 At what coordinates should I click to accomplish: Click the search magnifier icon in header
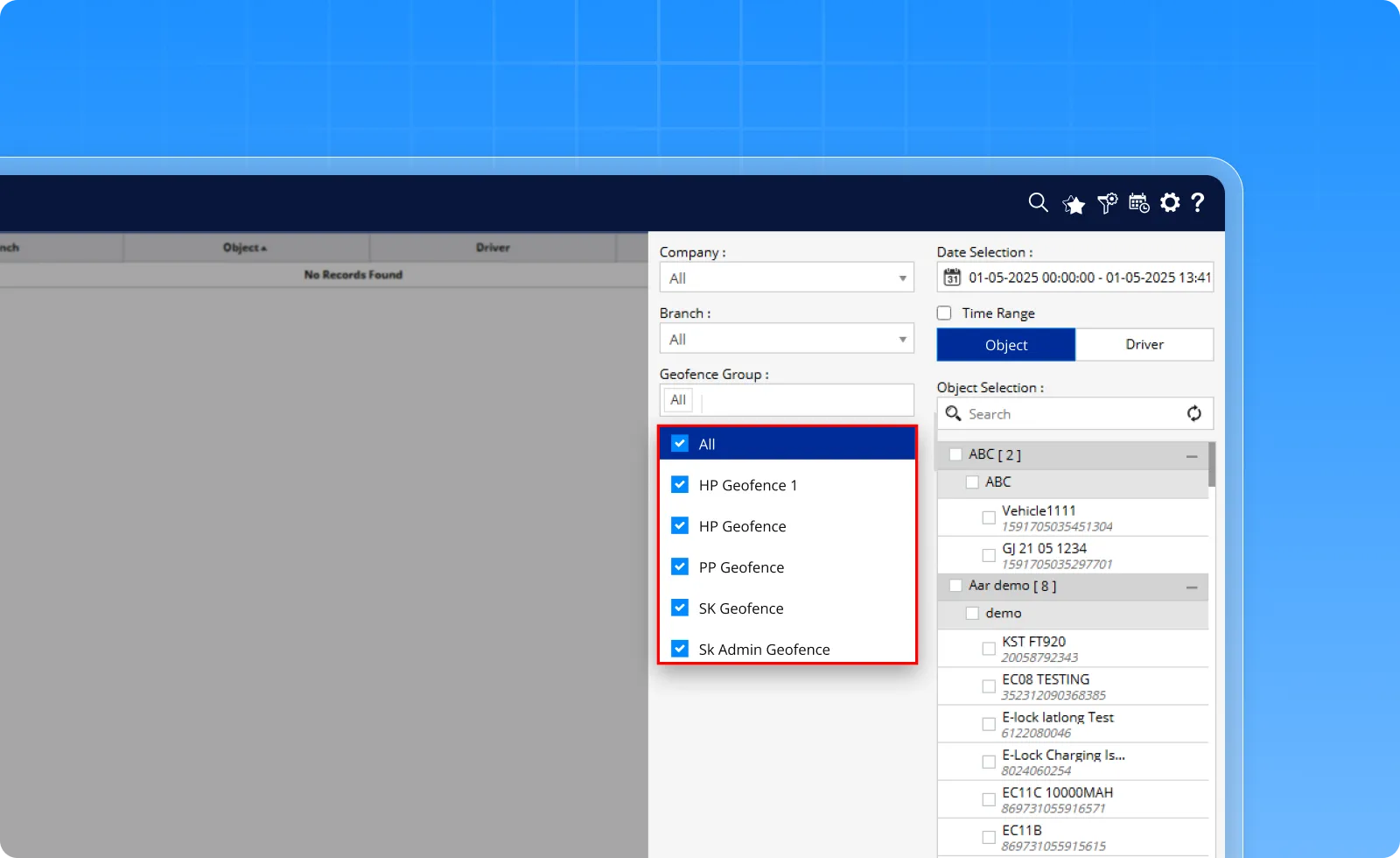point(1038,203)
